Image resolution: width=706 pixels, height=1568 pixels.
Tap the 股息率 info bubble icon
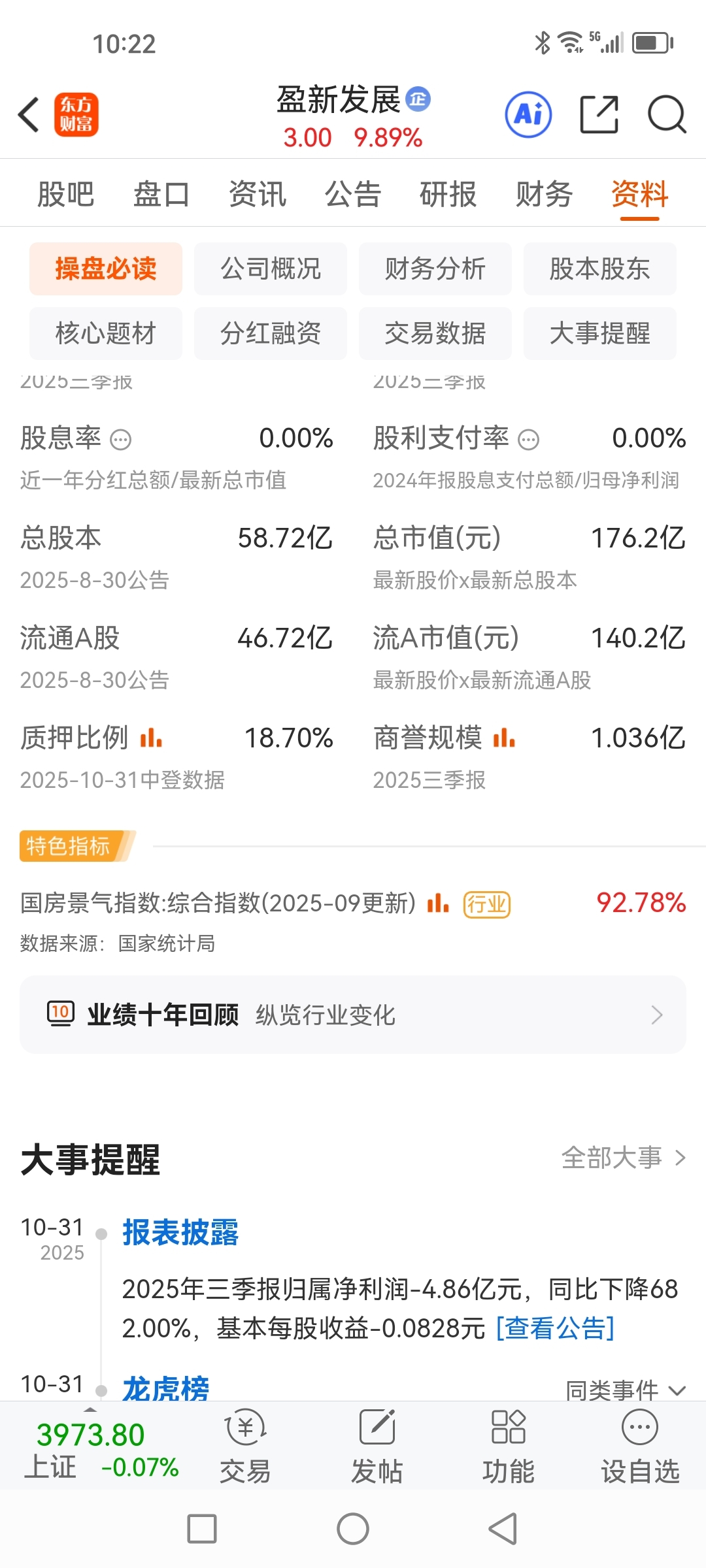[120, 440]
